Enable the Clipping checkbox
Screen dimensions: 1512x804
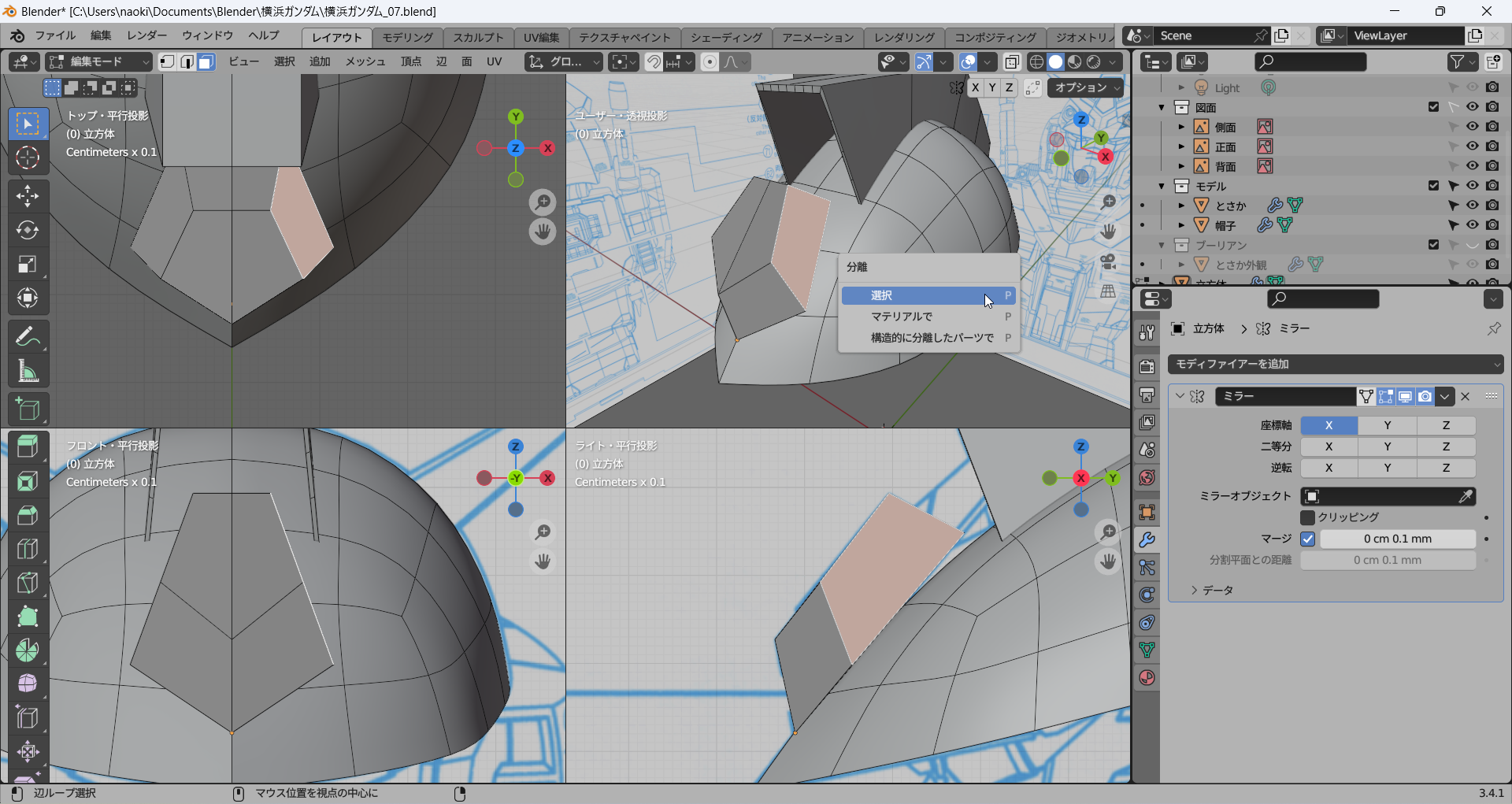click(x=1308, y=517)
